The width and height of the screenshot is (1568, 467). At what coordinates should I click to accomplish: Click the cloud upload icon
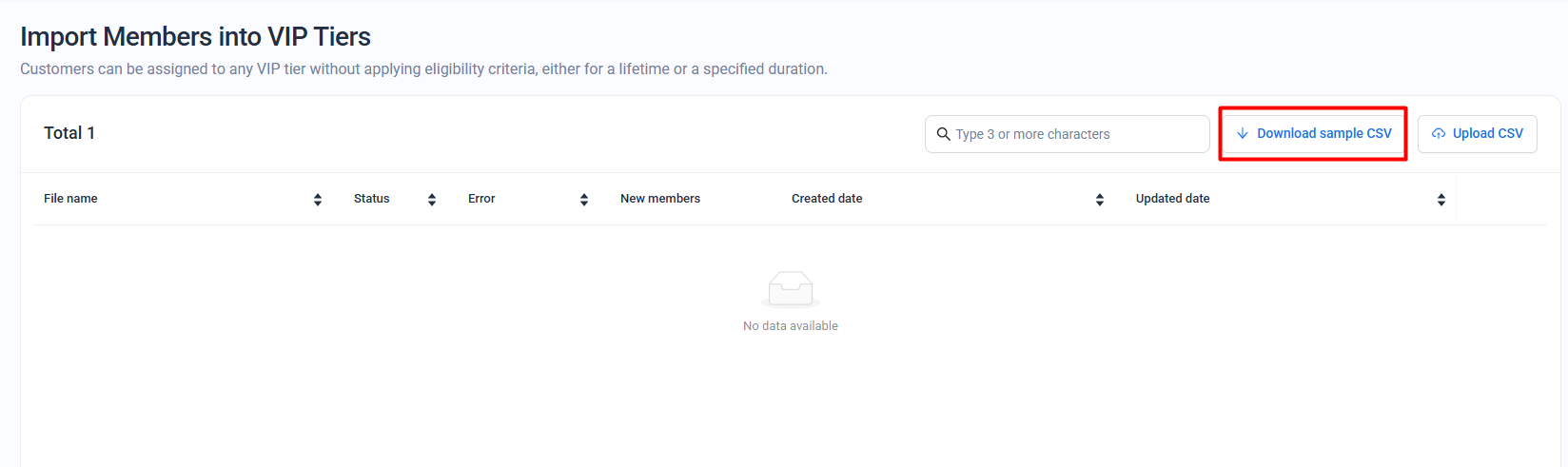(x=1439, y=134)
